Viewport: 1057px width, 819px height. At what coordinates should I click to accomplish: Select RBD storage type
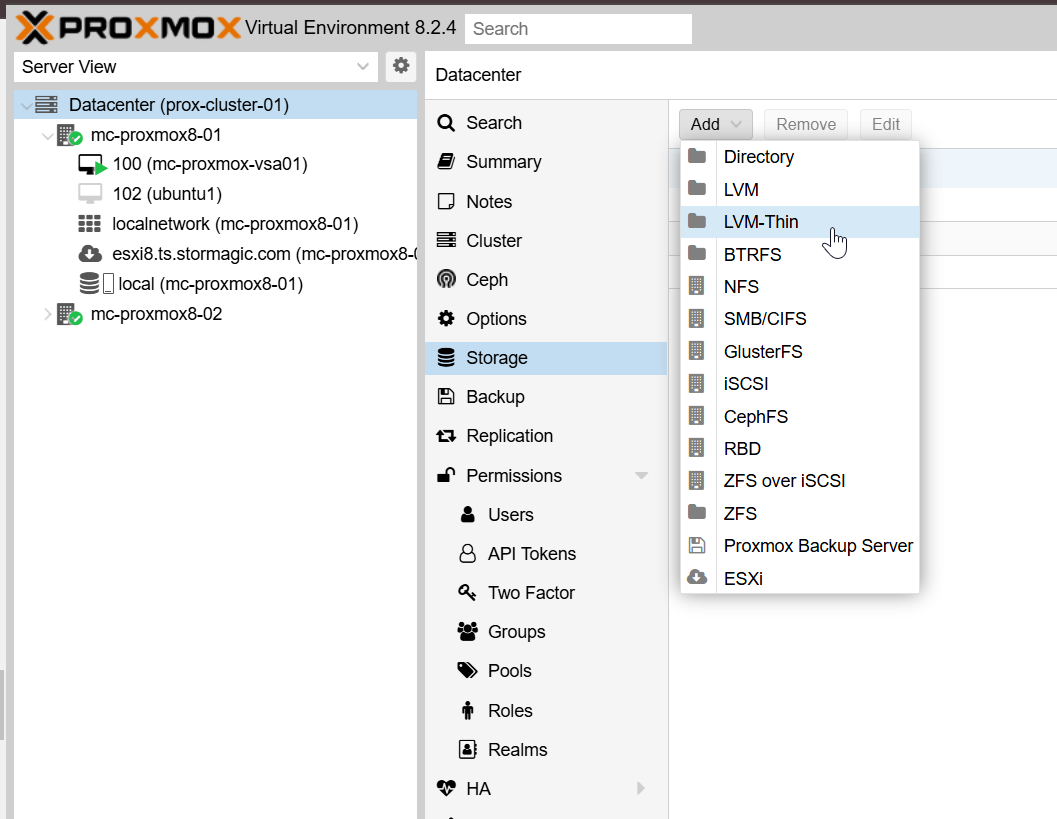click(x=799, y=448)
